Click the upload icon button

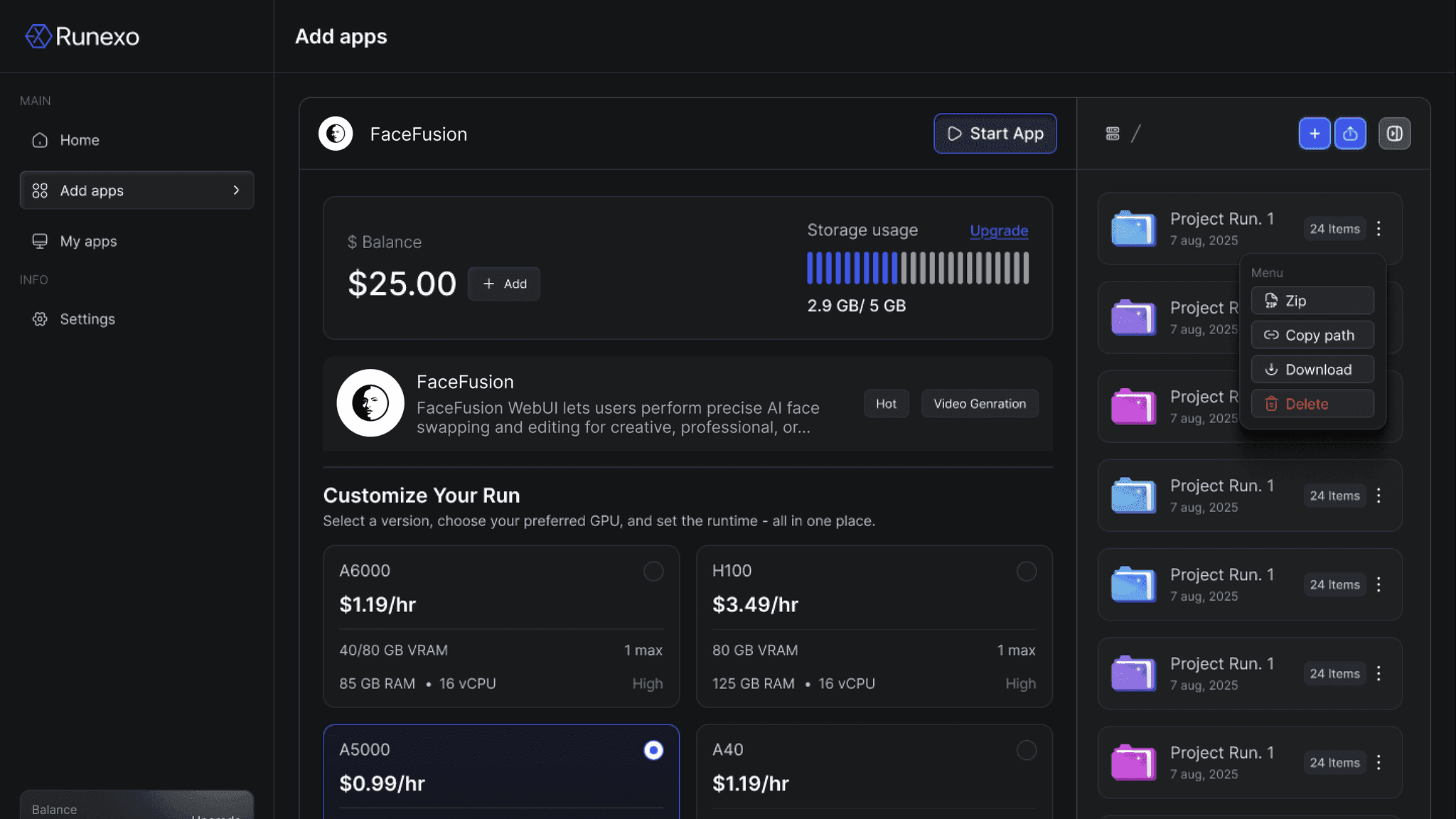coord(1349,134)
